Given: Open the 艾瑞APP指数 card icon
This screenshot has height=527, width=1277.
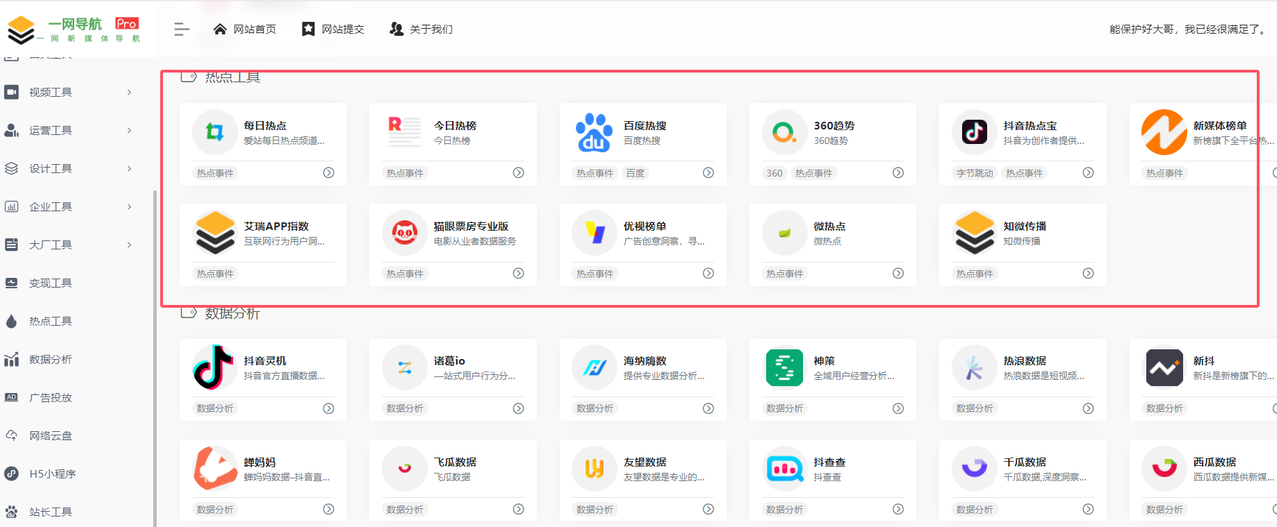Looking at the screenshot, I should (214, 233).
